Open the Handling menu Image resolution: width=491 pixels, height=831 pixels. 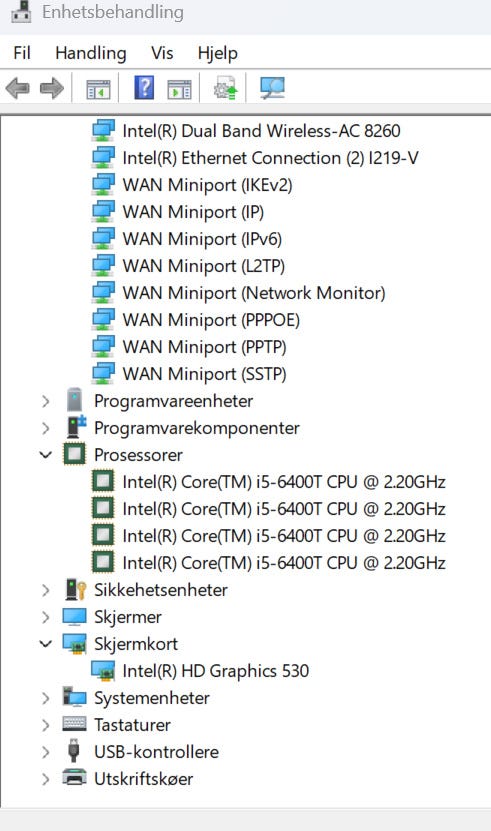[x=91, y=53]
